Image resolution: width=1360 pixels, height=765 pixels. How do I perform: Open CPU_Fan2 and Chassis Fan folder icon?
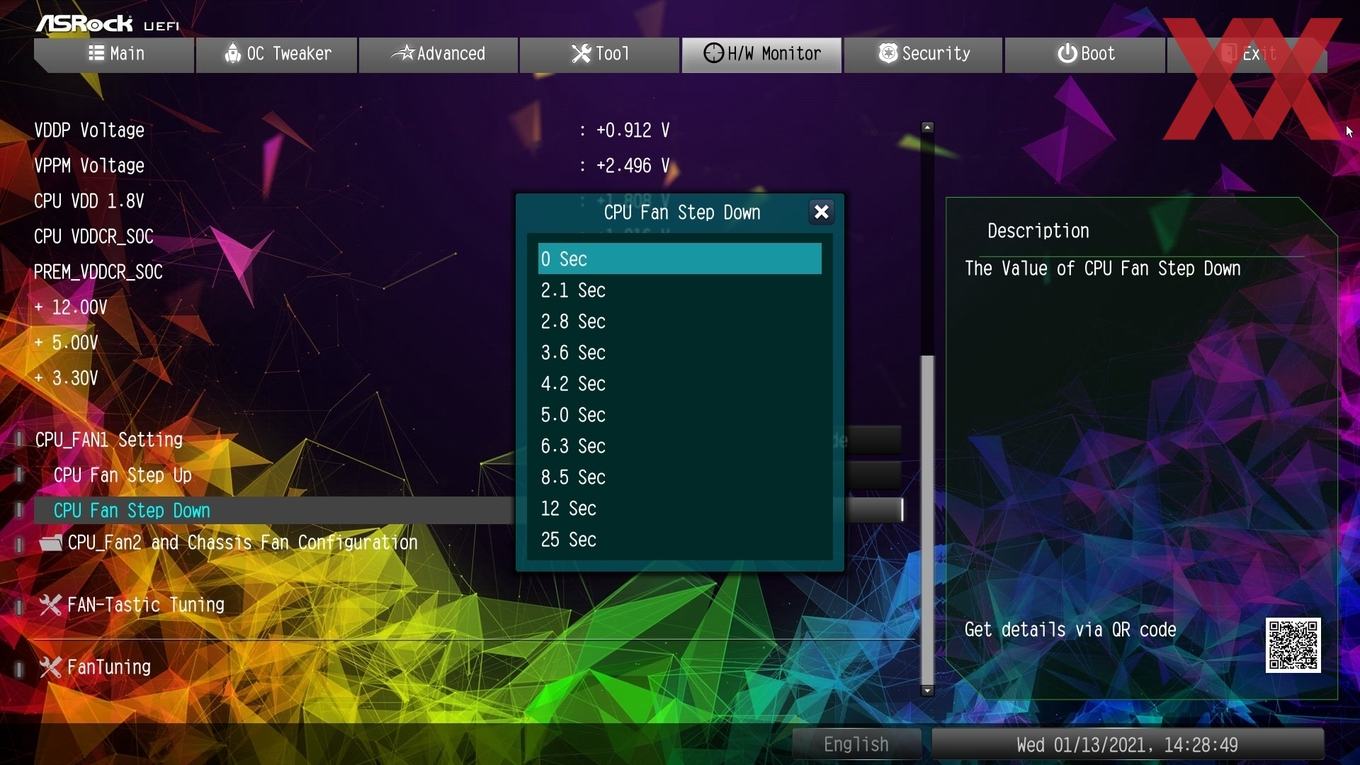point(50,543)
